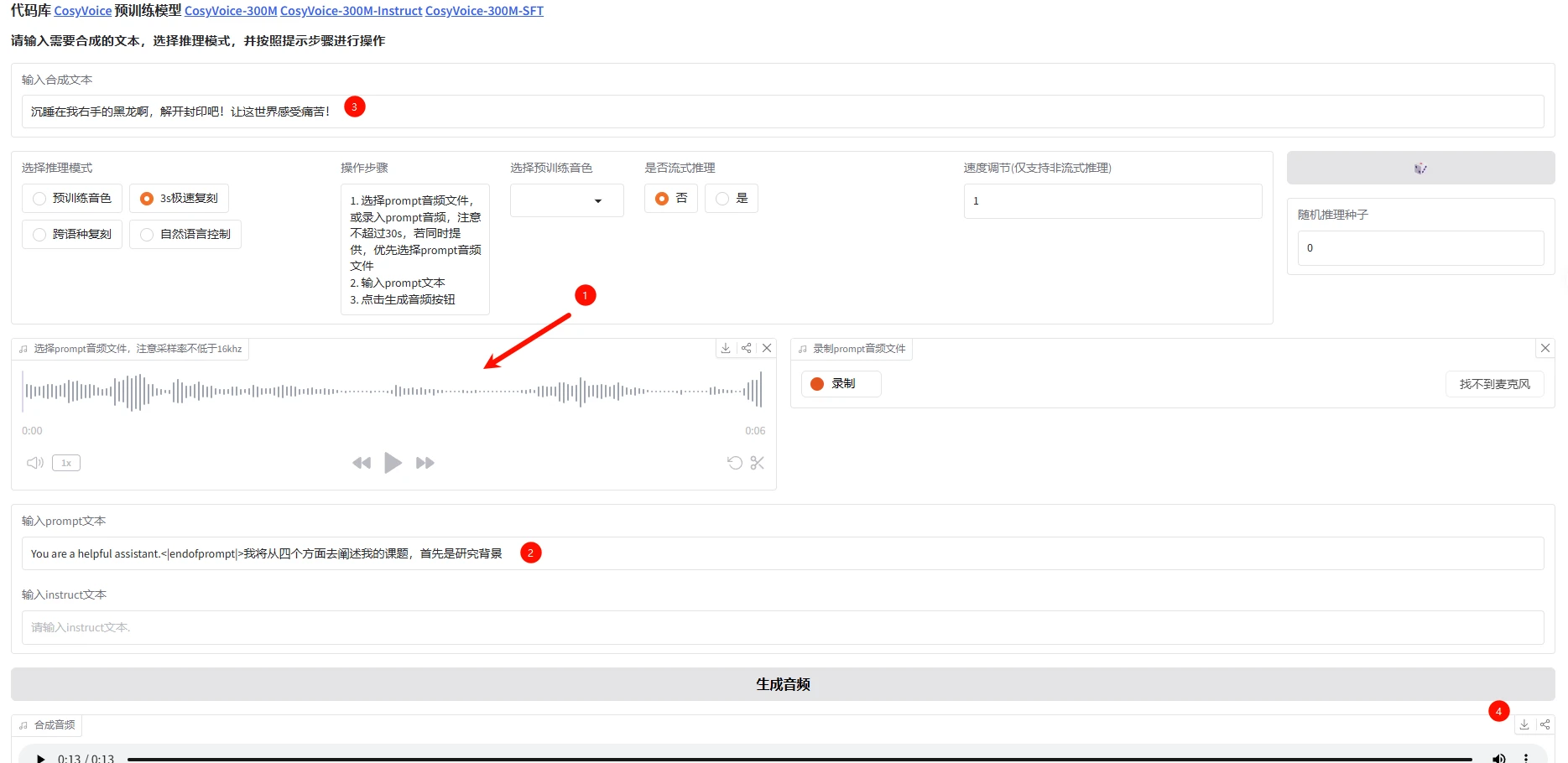Click the undo reset icon beside scissors
The image size is (1568, 763).
pos(734,463)
